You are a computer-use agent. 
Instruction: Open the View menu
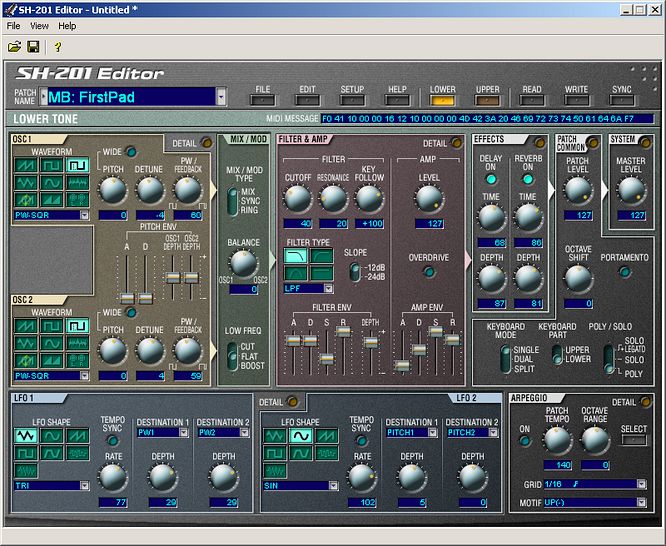39,26
